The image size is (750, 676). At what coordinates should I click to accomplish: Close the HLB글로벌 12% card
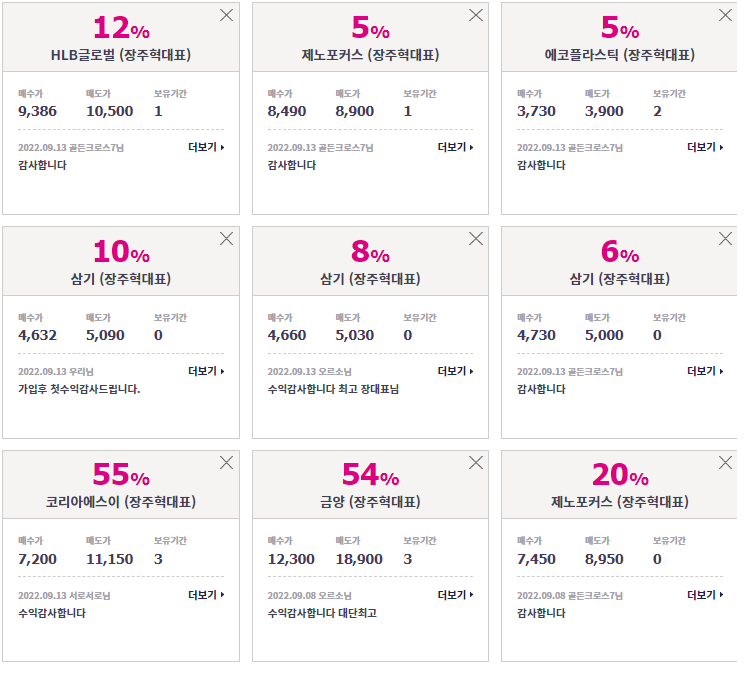[226, 15]
